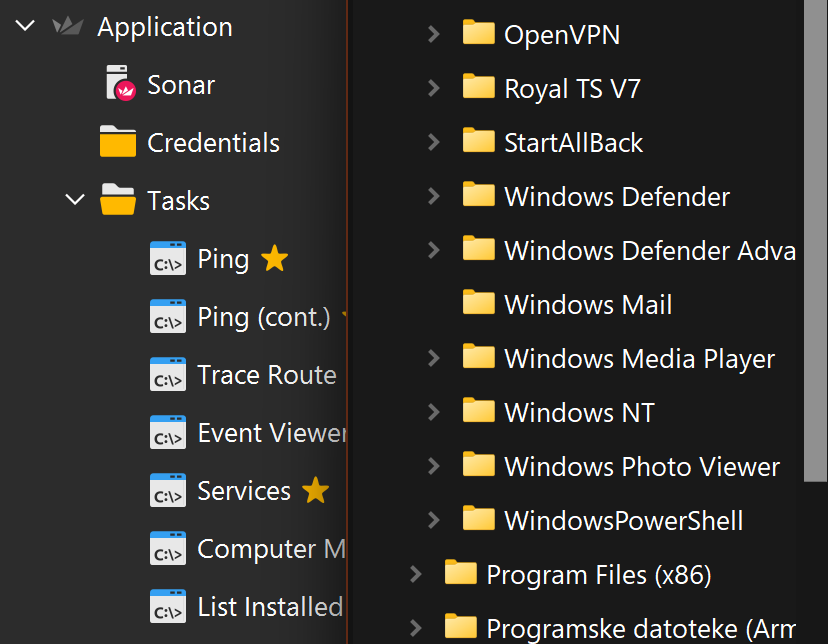
Task: Click the Services task command icon
Action: tap(168, 491)
